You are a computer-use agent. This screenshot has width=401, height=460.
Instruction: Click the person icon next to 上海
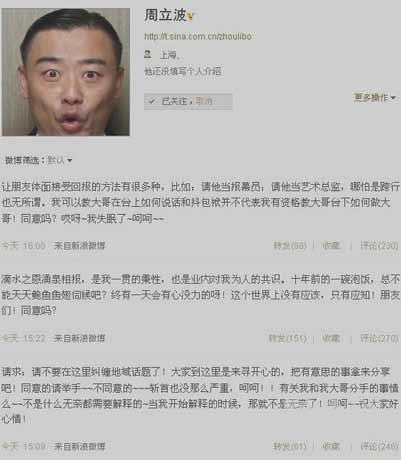pos(148,54)
